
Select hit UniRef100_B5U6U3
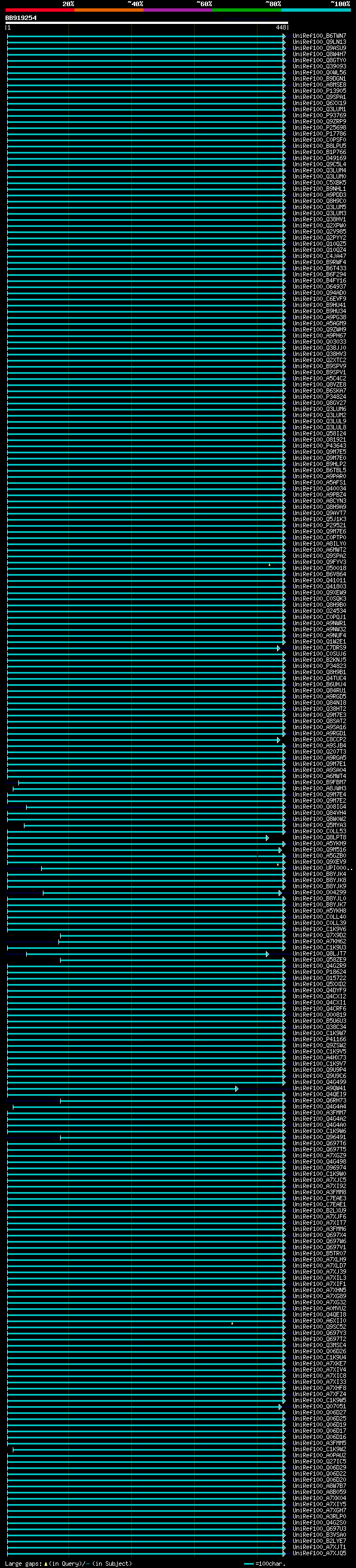pos(319,1021)
